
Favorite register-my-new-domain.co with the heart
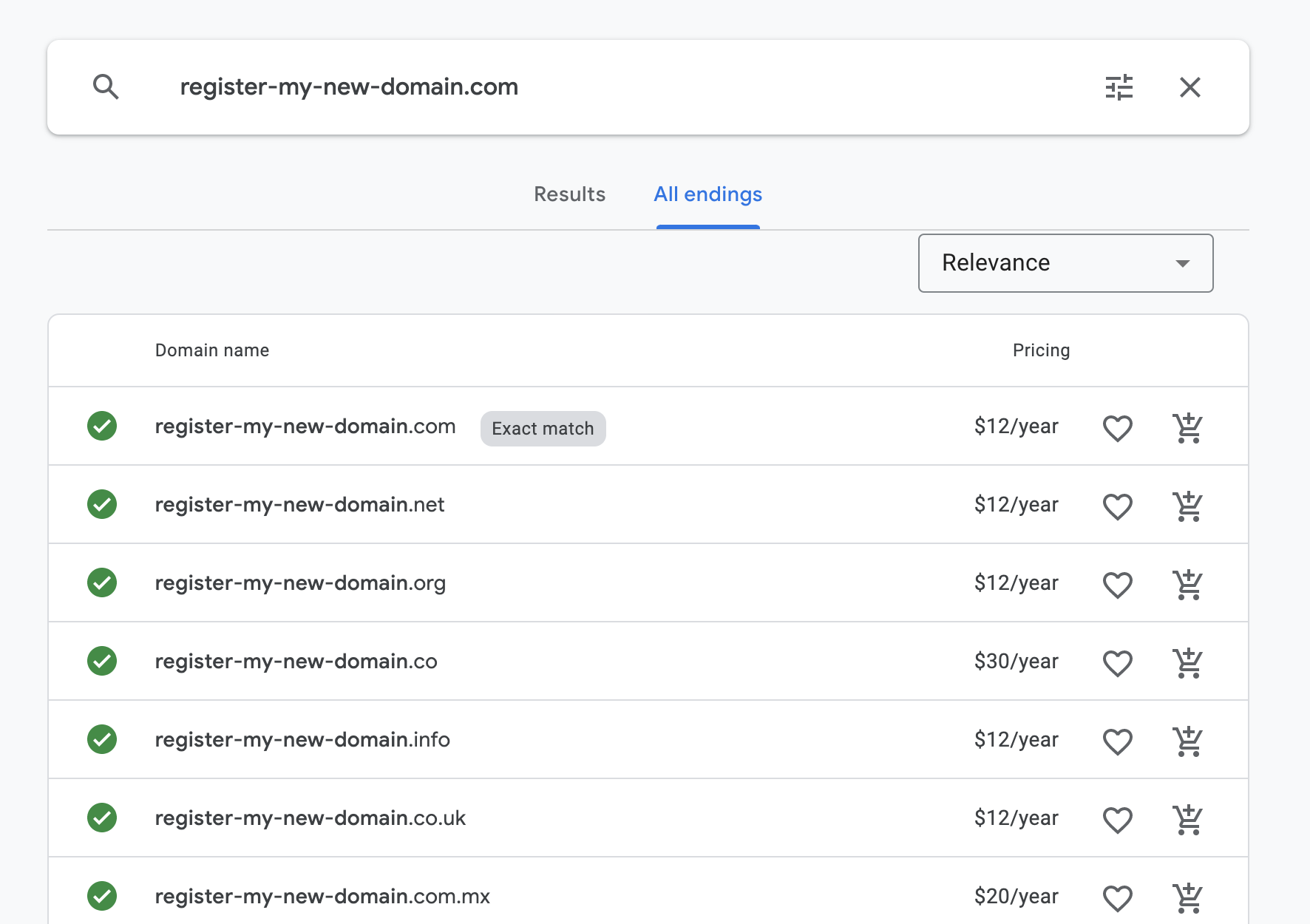[x=1117, y=662]
